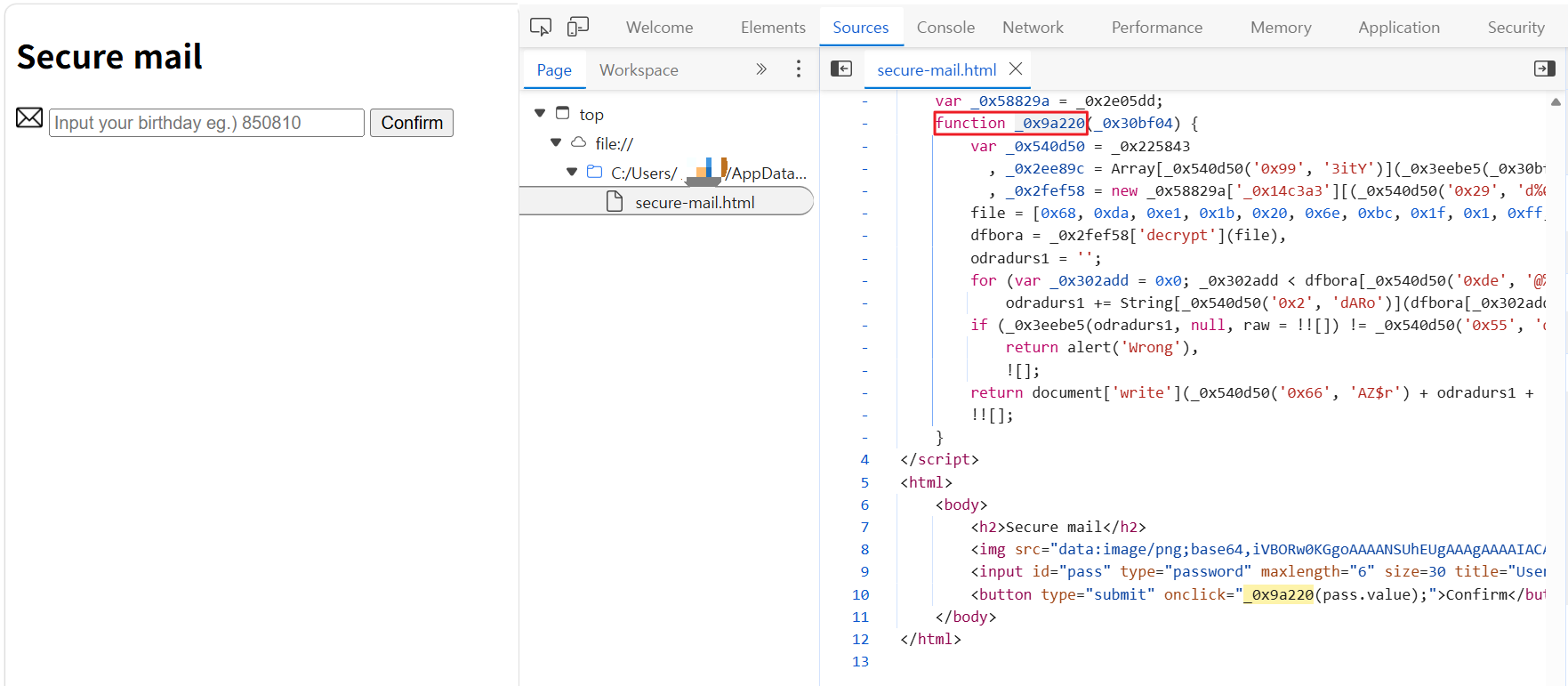Activate the inspect element picker icon
This screenshot has width=1568, height=686.
click(x=541, y=28)
